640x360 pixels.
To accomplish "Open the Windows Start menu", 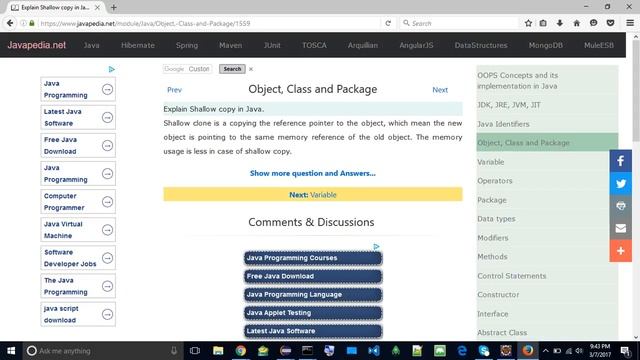I will 11,351.
